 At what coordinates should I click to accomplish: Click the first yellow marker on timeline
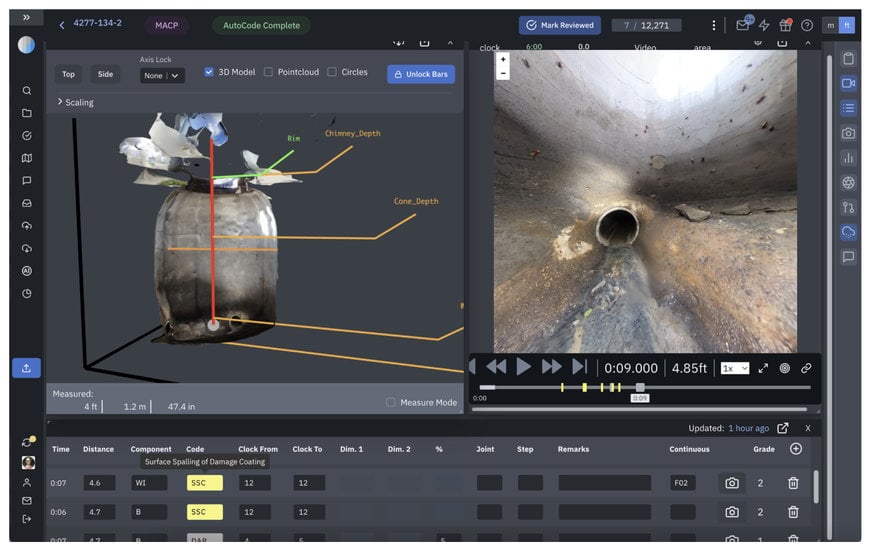562,387
